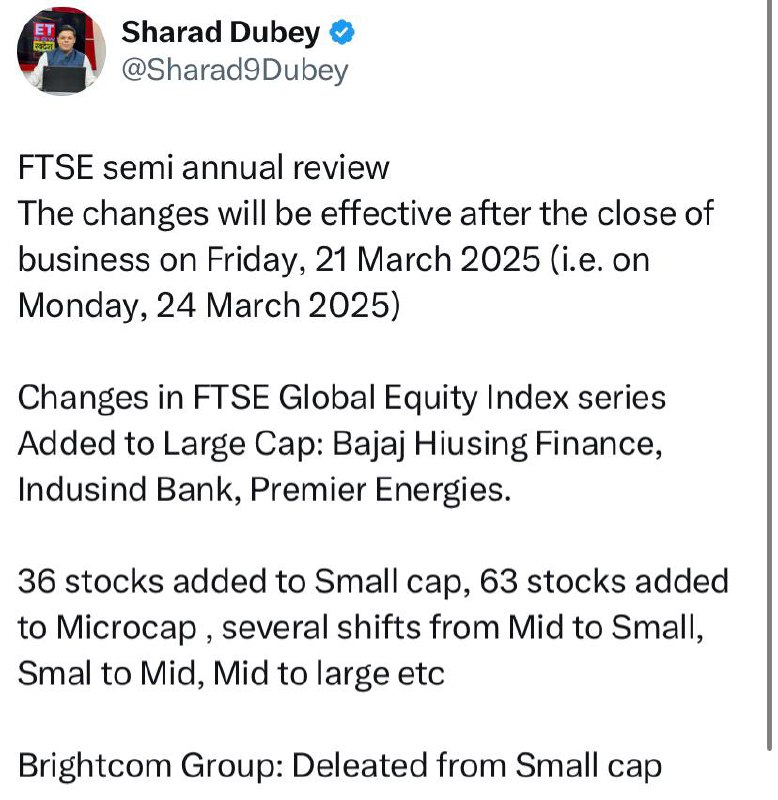Select 'Changes in FTSE Global Equity Index series'
Viewport: 778px width, 800px height.
tap(342, 398)
